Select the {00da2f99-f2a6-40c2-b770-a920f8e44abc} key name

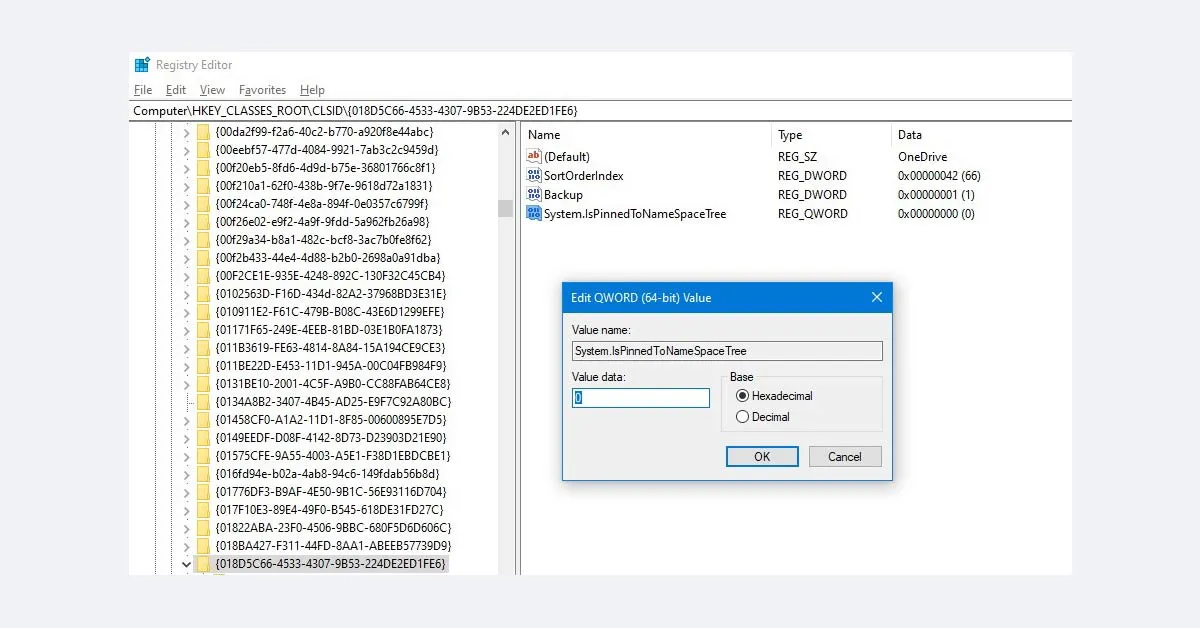325,132
